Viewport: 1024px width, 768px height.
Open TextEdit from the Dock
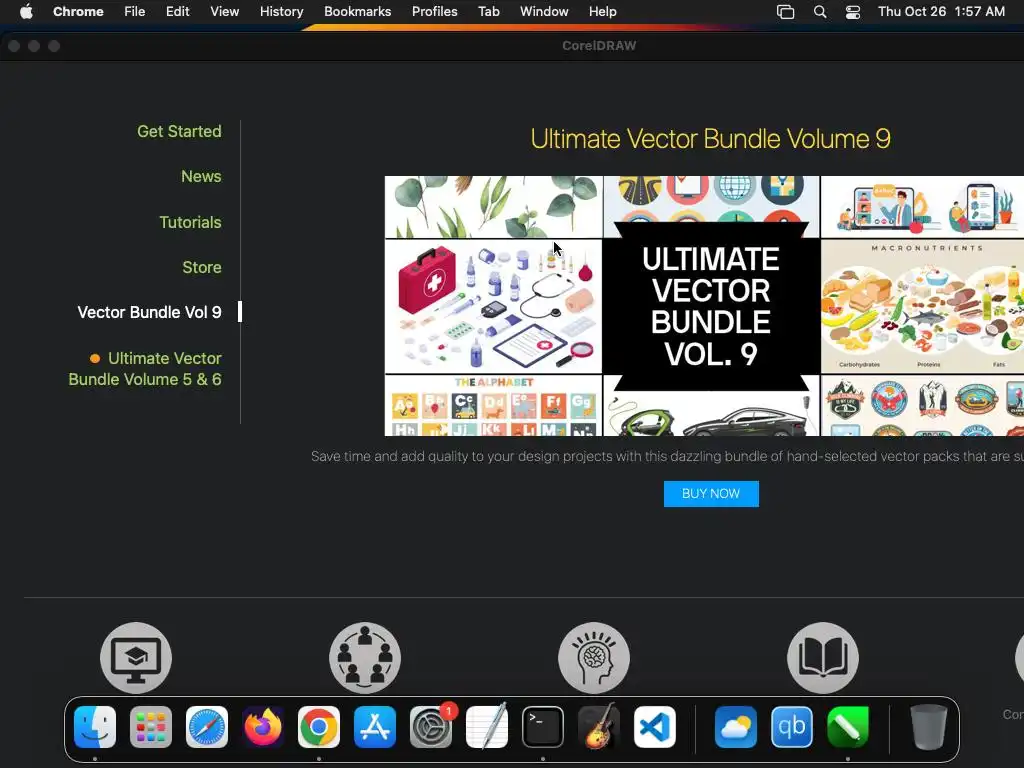click(x=487, y=727)
